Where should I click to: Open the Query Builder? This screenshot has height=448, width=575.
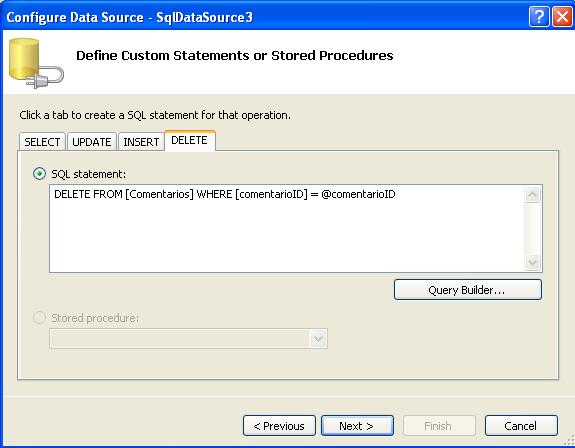(468, 290)
